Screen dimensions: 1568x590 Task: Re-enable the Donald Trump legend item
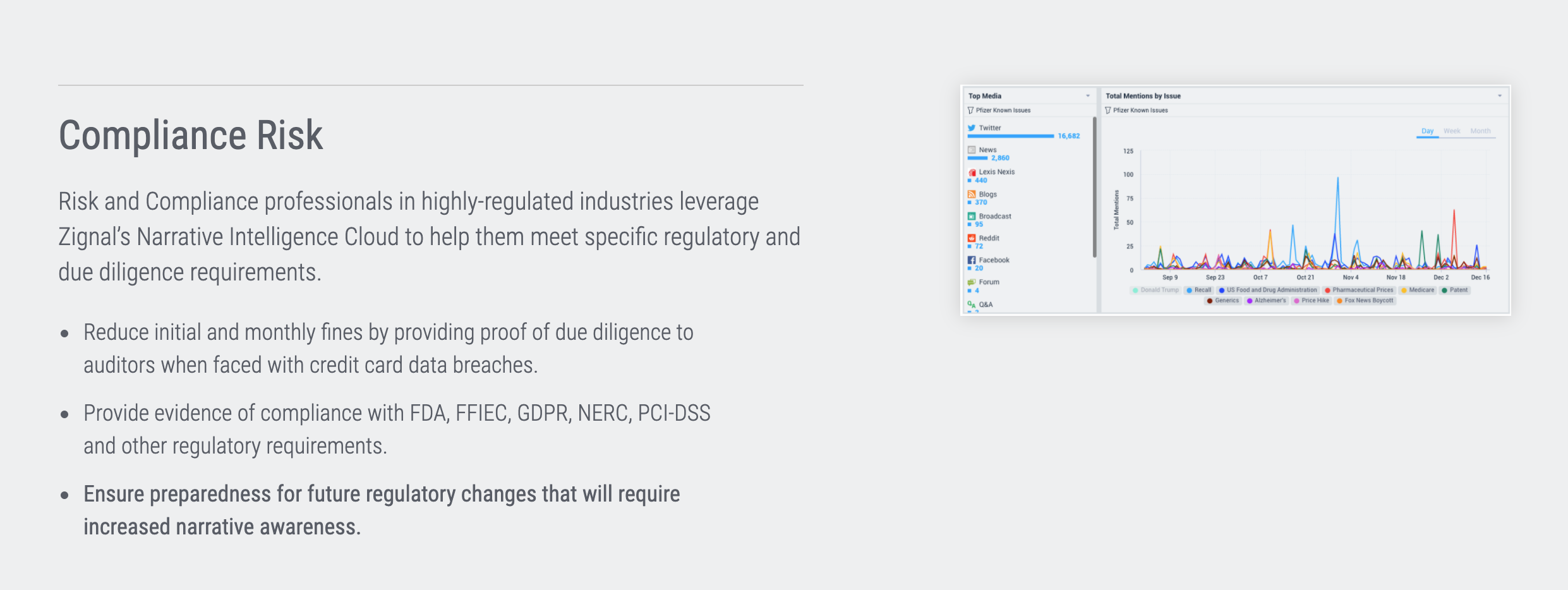point(1155,289)
